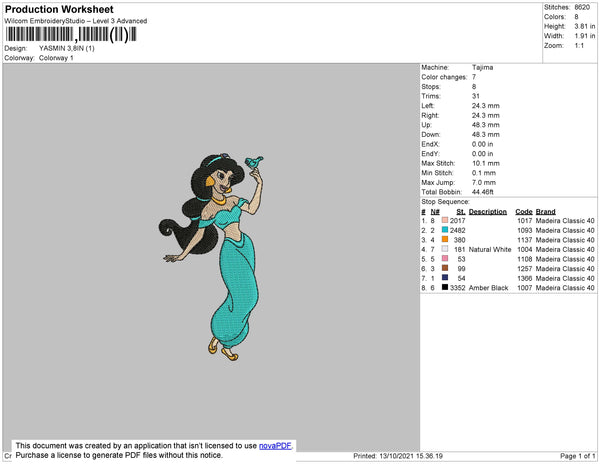Select the 'Stop Sequence:' heading

[445, 202]
